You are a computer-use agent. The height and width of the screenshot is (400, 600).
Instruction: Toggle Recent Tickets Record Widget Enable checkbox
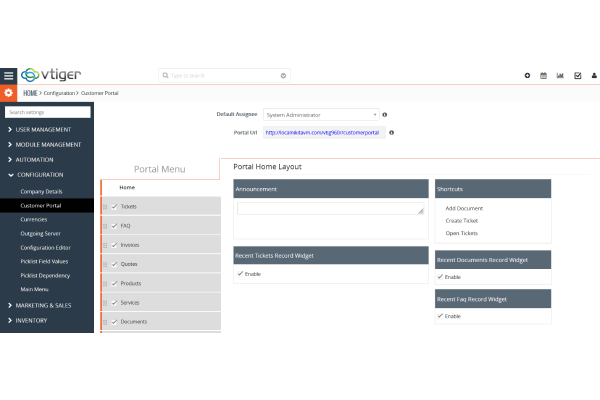pyautogui.click(x=239, y=273)
